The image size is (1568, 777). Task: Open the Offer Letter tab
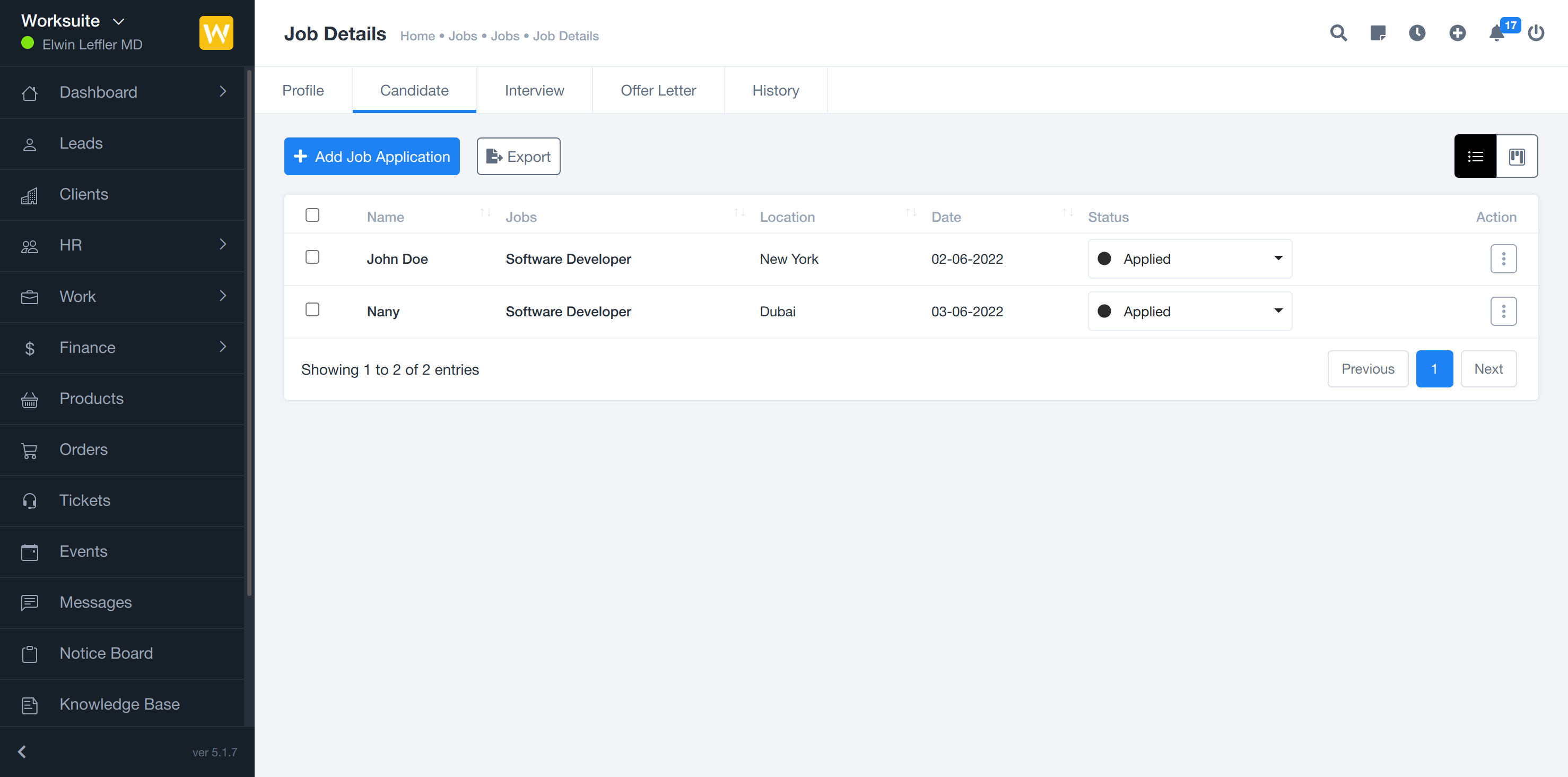[x=658, y=90]
